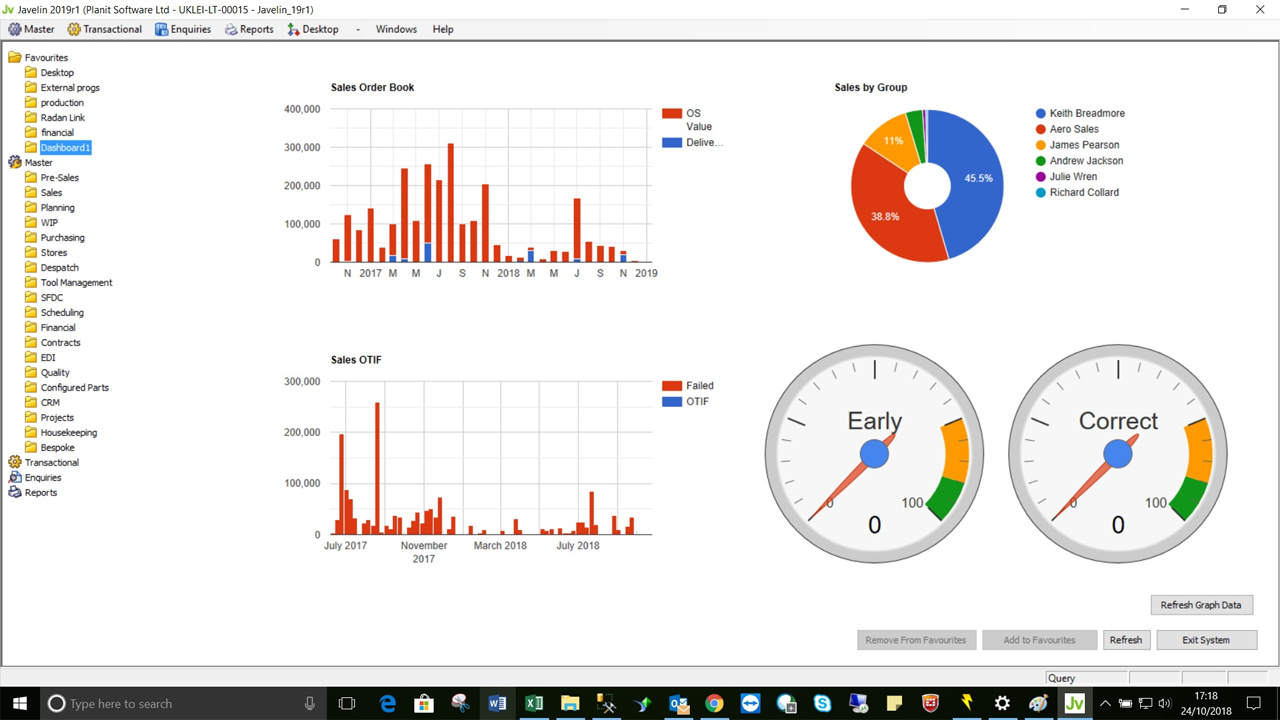Image resolution: width=1280 pixels, height=720 pixels.
Task: Click the Failed legend swatch
Action: 672,386
